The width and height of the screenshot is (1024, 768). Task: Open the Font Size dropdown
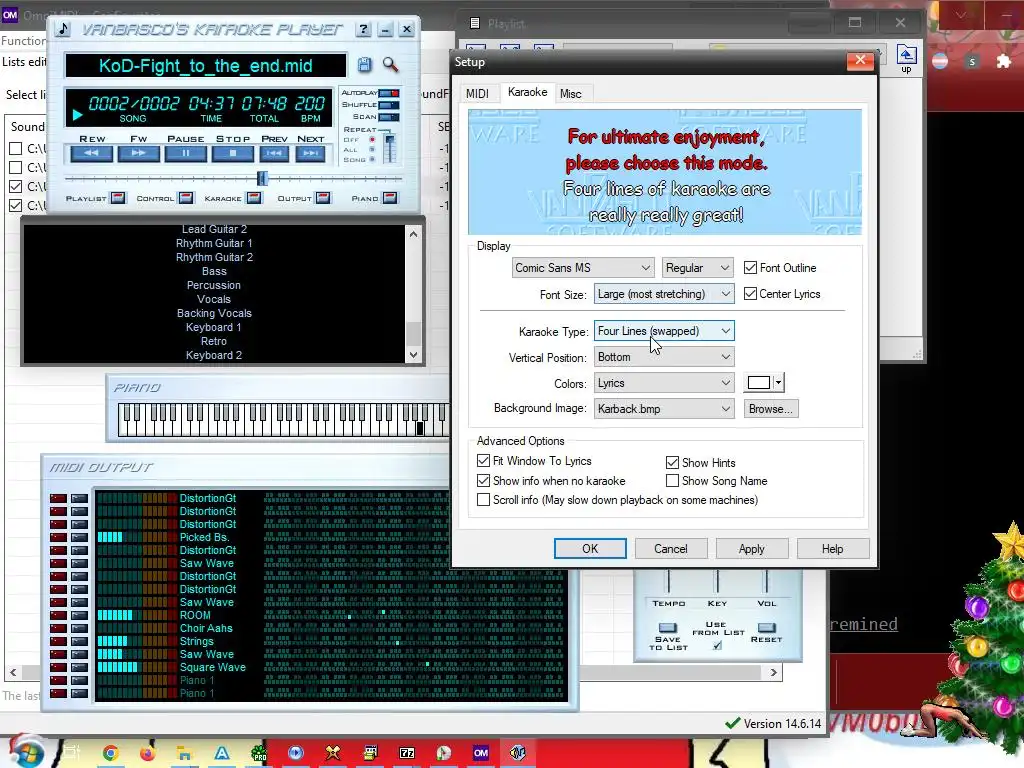tap(664, 294)
